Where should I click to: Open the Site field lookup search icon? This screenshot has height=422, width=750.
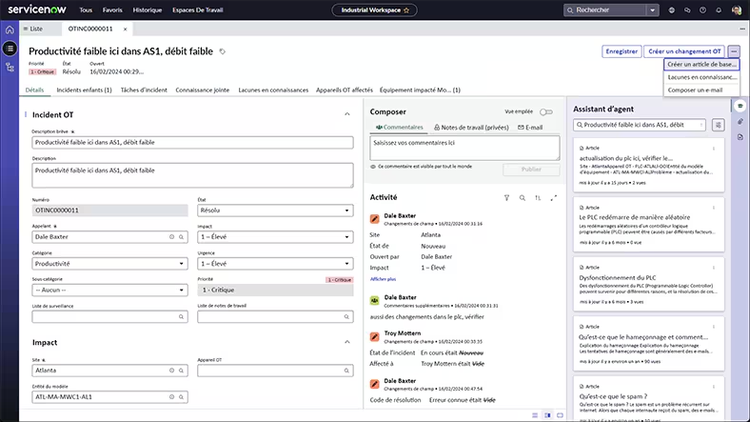point(181,370)
